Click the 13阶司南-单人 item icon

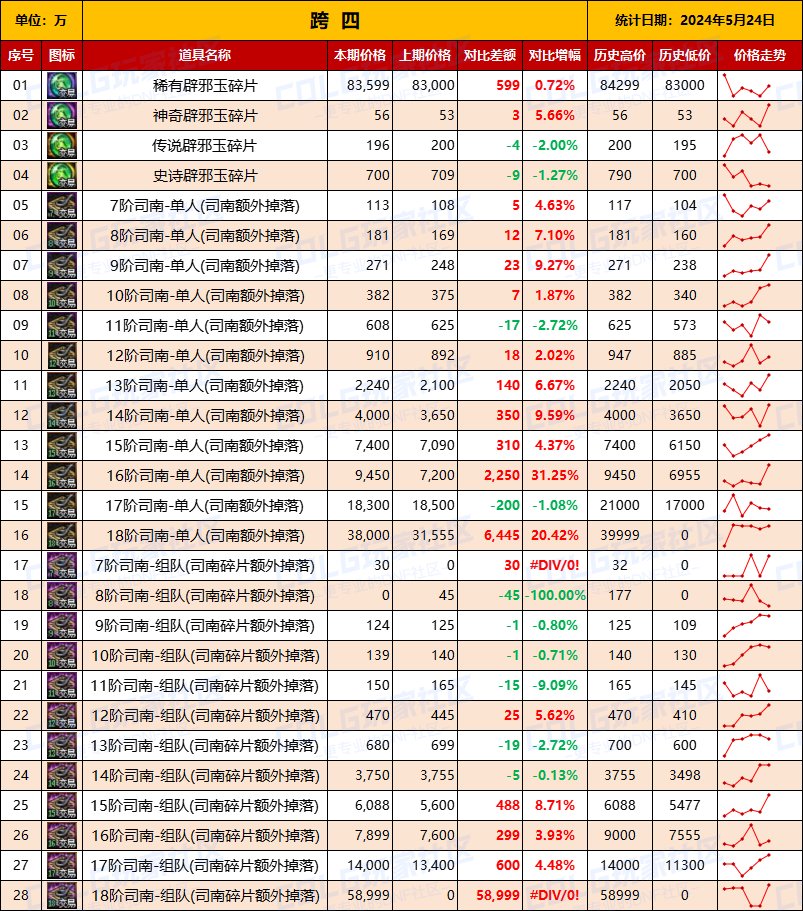[x=62, y=386]
